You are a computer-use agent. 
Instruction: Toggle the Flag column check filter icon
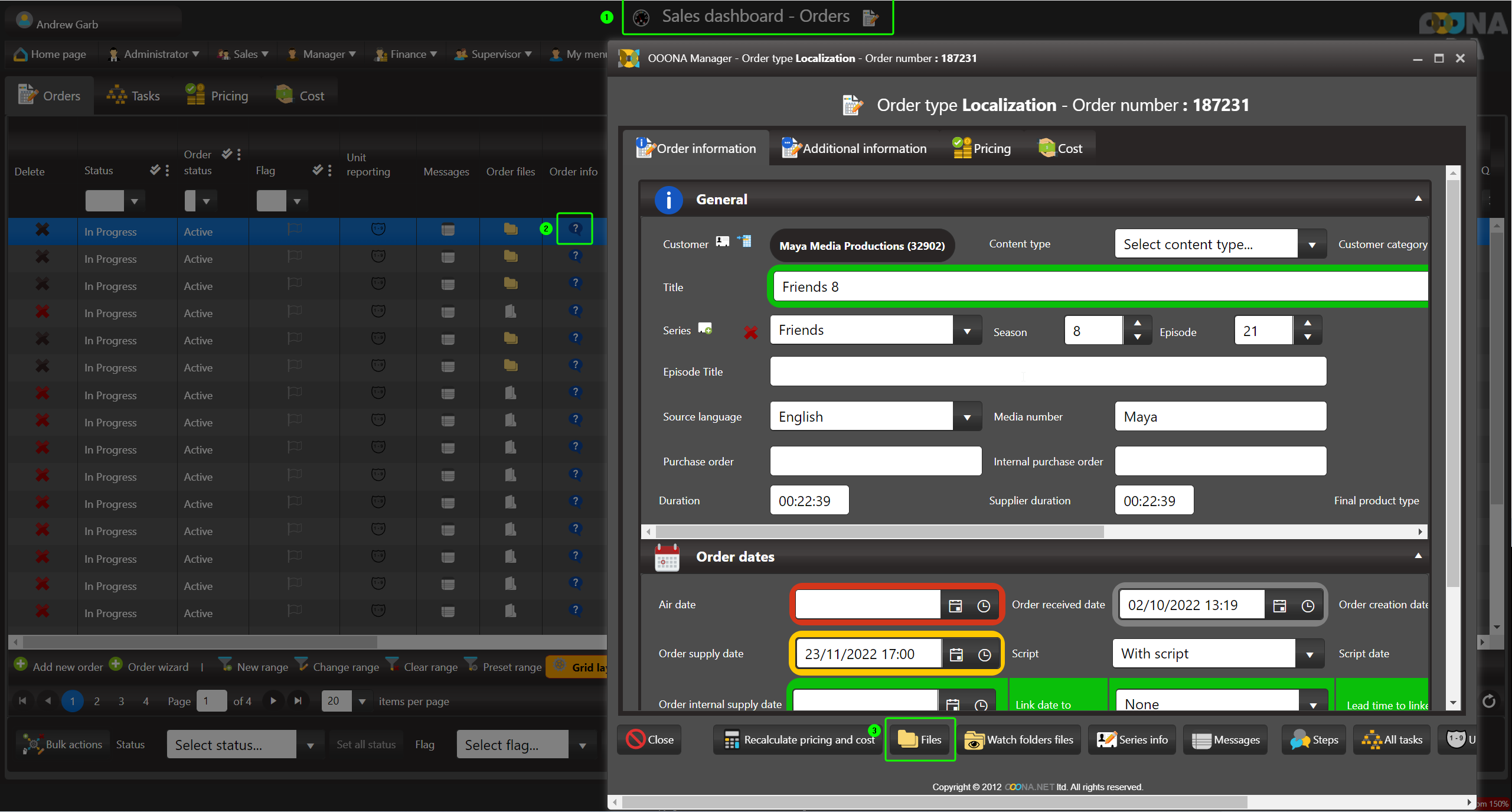318,170
